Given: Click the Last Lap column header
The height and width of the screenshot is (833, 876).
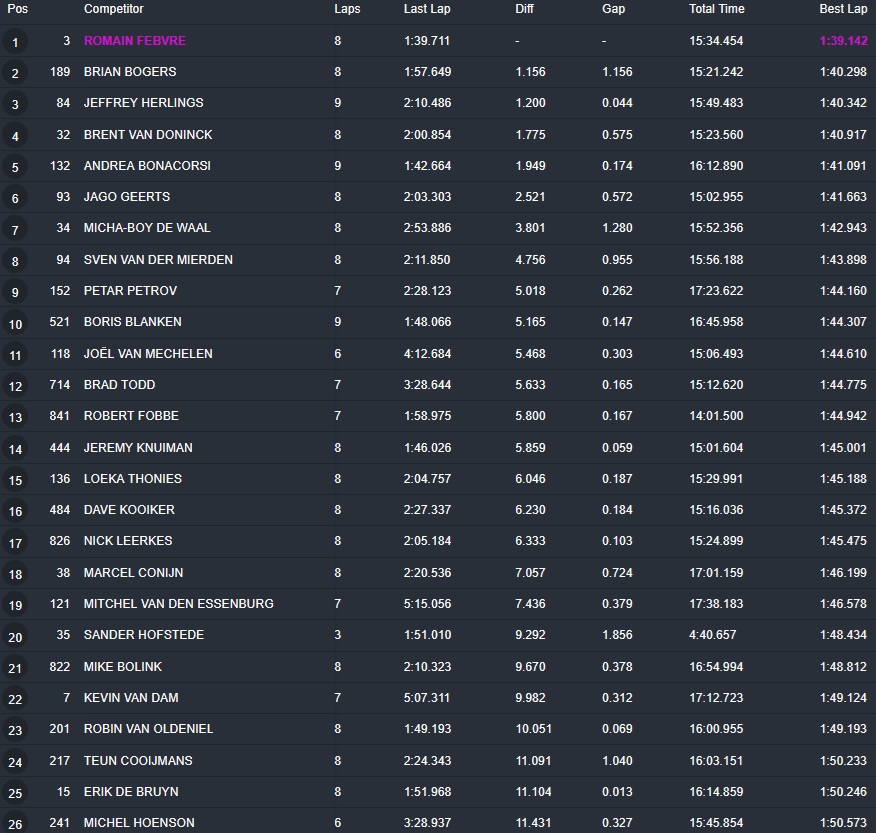Looking at the screenshot, I should (x=427, y=9).
